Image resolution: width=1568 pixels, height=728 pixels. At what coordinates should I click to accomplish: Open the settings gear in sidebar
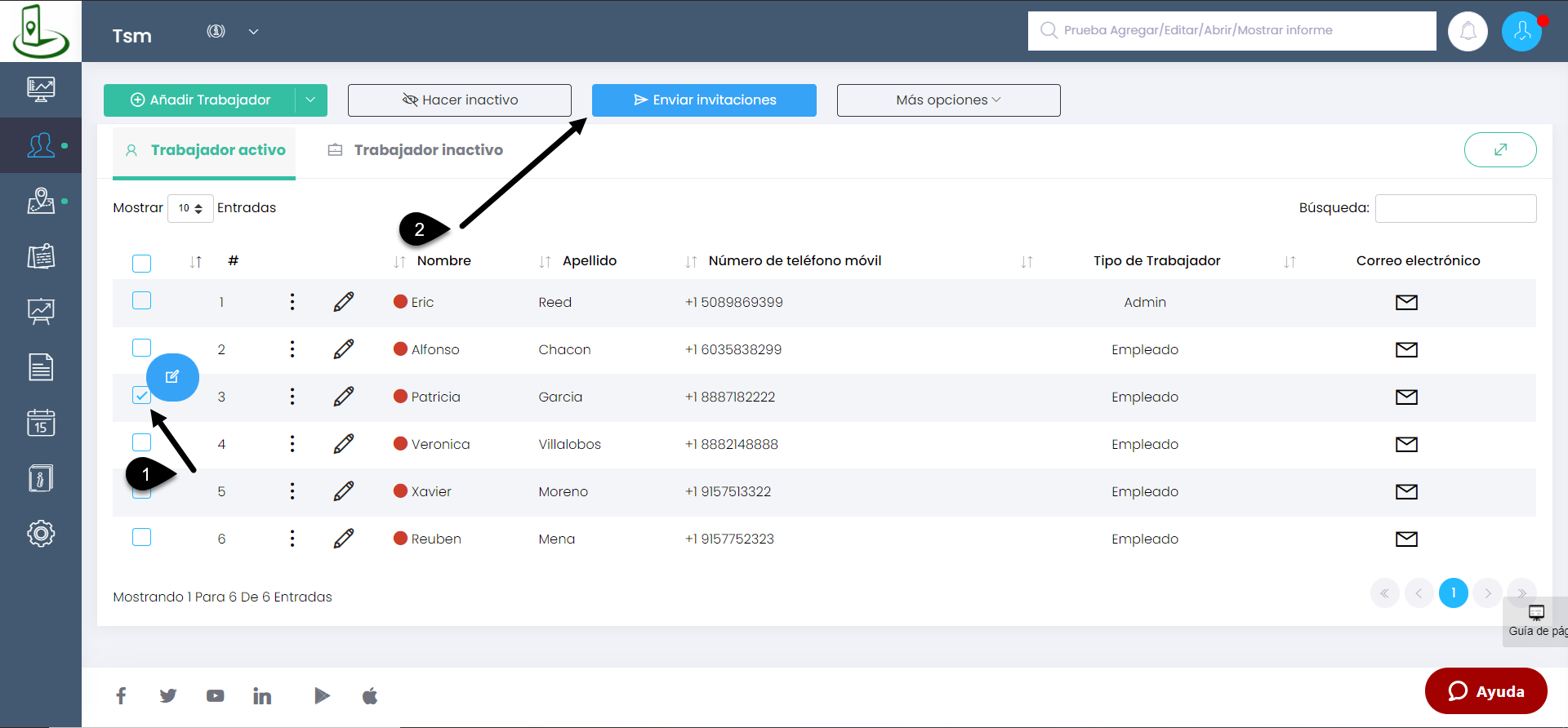tap(41, 533)
